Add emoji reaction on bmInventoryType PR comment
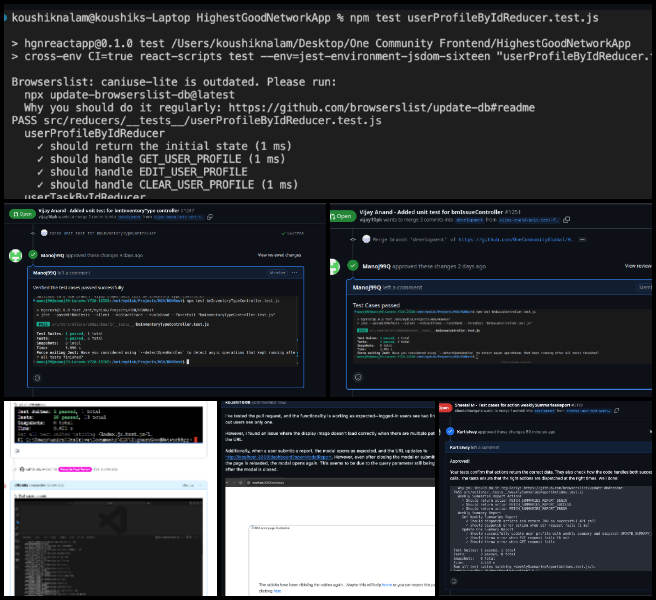656x600 pixels. (37, 378)
